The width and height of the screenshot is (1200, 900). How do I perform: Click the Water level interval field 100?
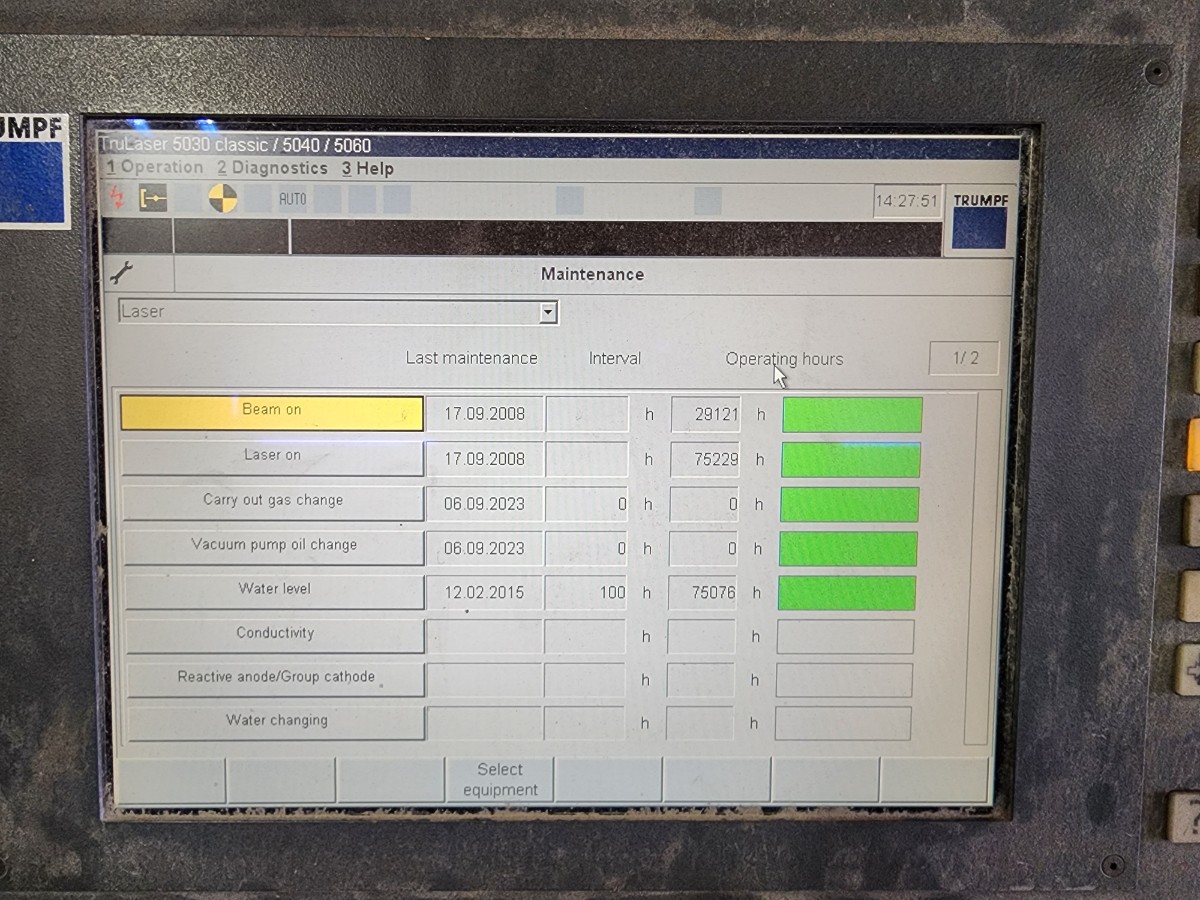point(587,592)
